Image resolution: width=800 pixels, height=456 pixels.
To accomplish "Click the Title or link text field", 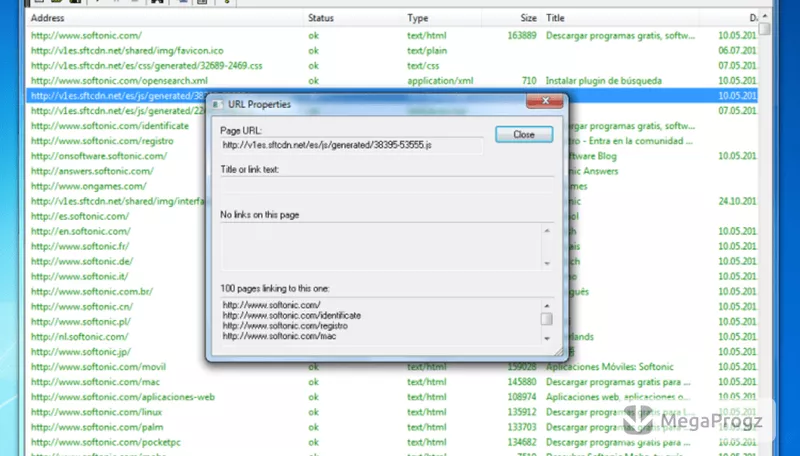I will (x=387, y=185).
